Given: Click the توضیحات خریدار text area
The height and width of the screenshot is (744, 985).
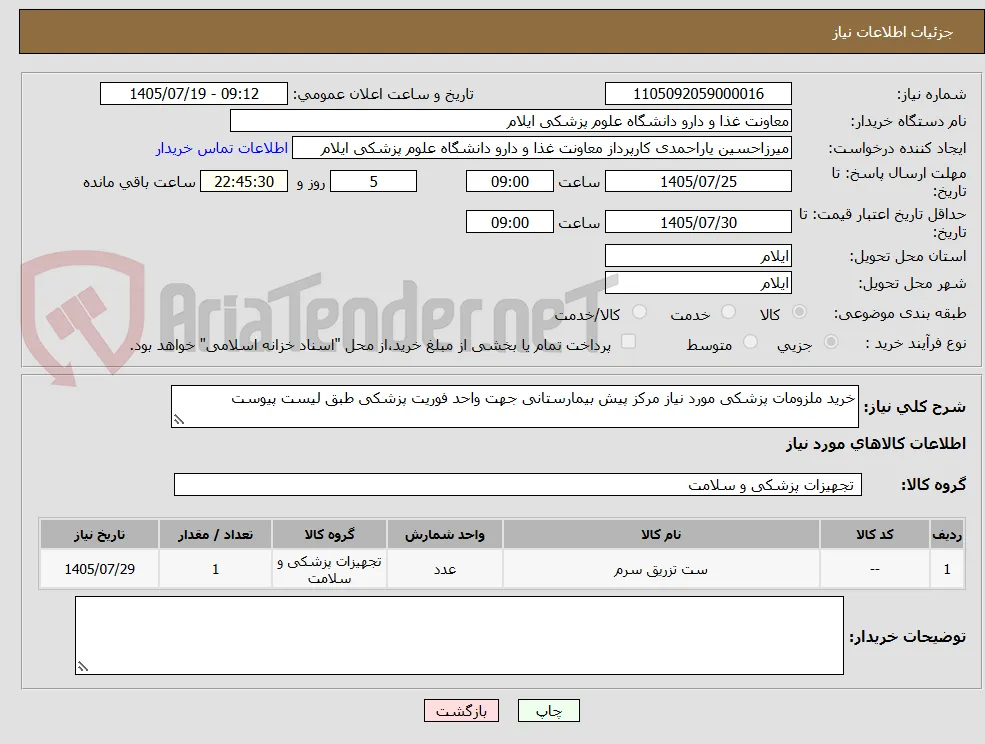Looking at the screenshot, I should [x=459, y=636].
